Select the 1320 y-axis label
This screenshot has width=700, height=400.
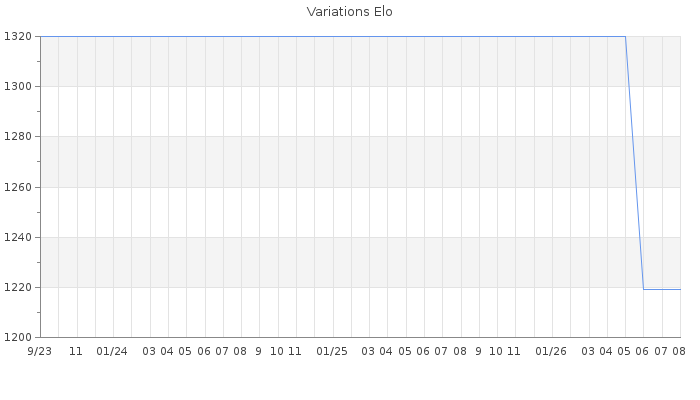click(18, 36)
